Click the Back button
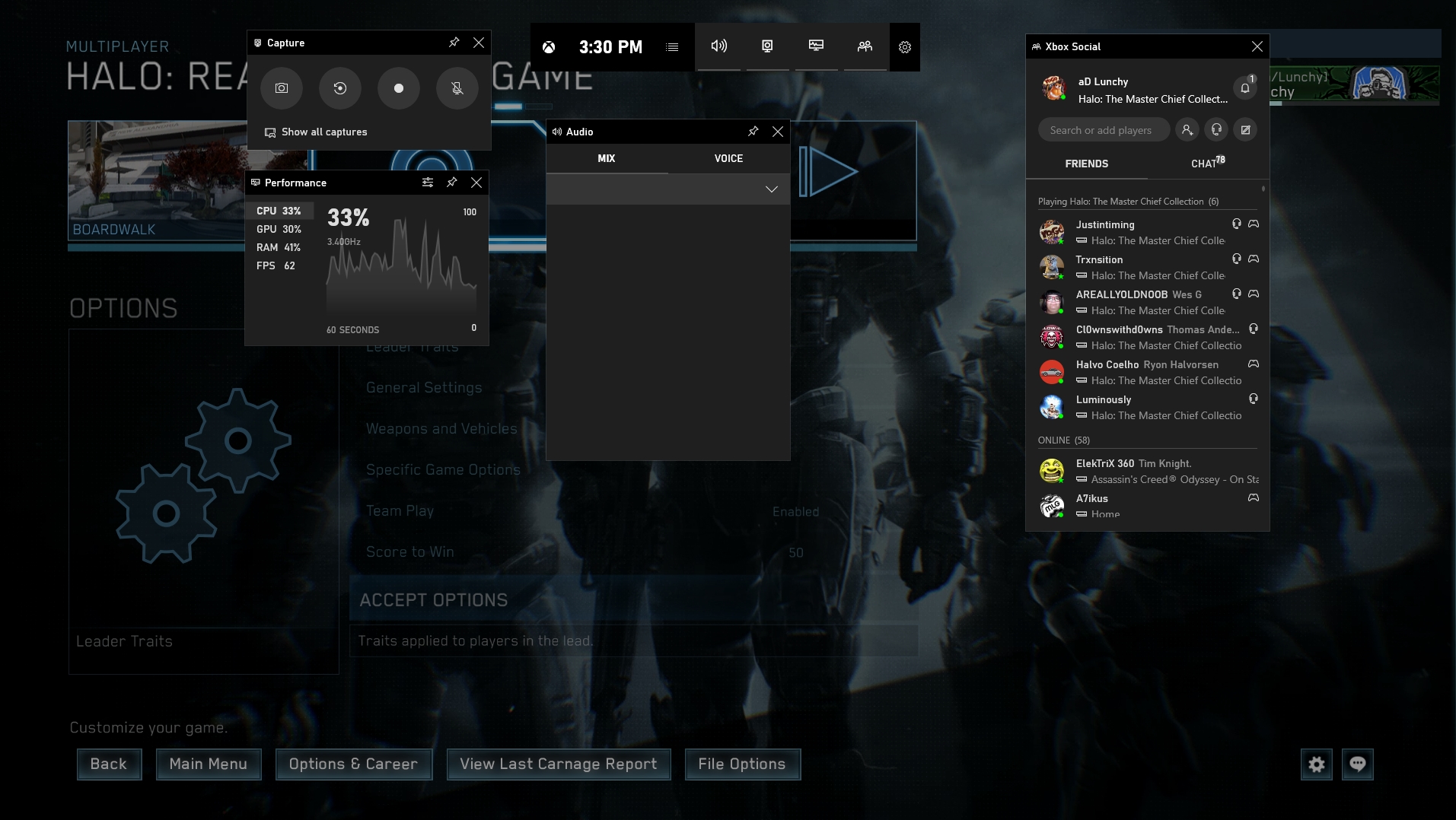Screen dimensions: 1456x820 (109, 764)
